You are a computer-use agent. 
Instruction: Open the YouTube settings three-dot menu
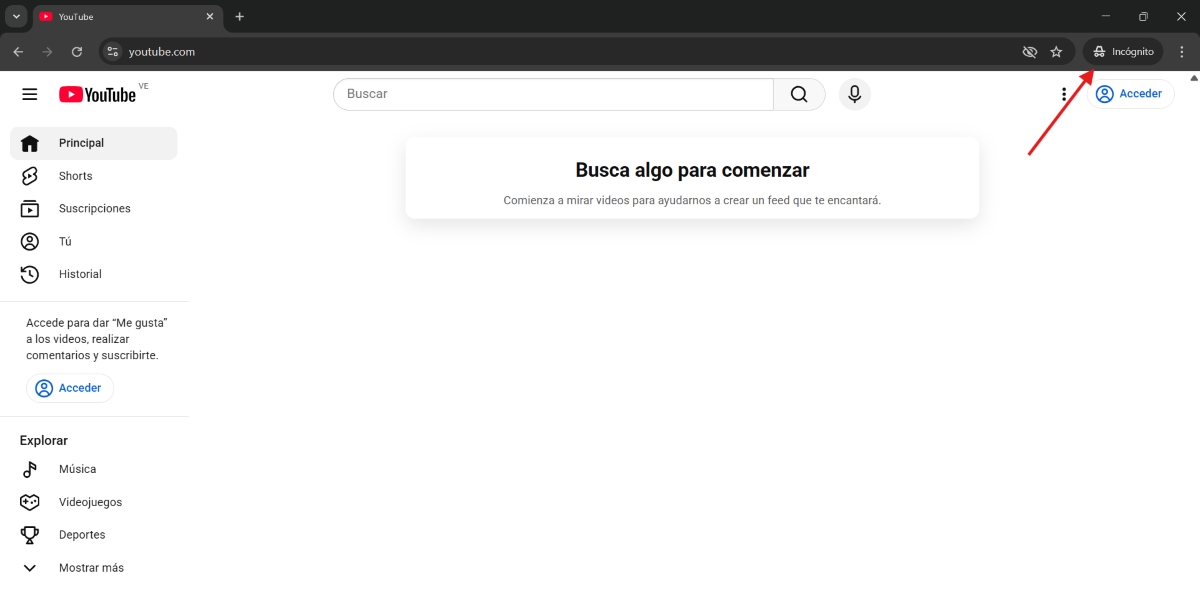1063,93
